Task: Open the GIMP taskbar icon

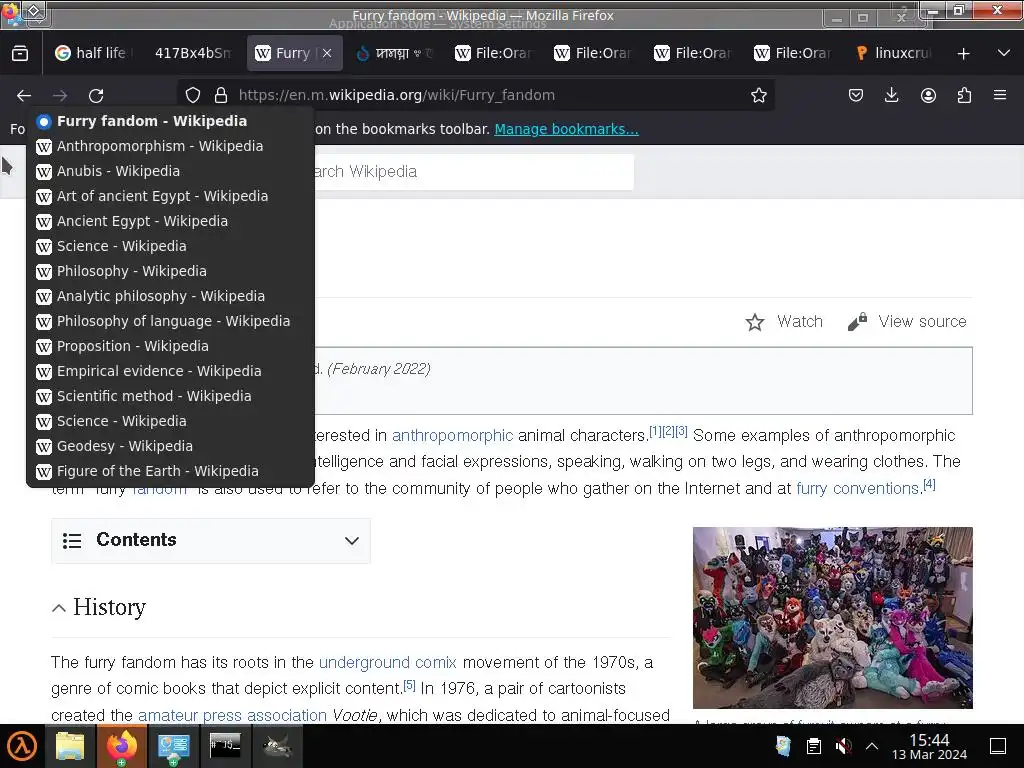Action: point(277,746)
